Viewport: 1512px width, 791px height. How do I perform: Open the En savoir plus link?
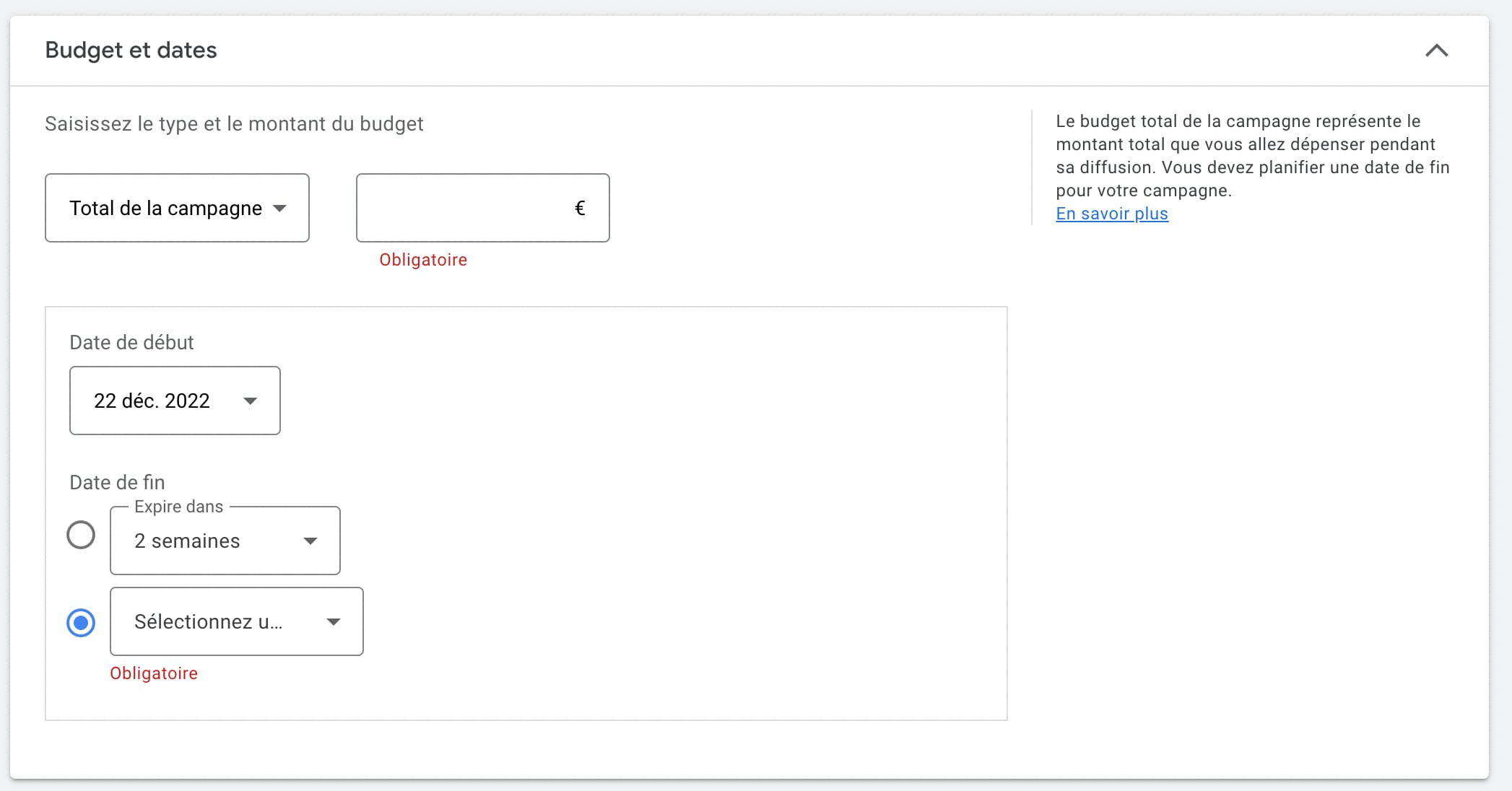tap(1111, 214)
